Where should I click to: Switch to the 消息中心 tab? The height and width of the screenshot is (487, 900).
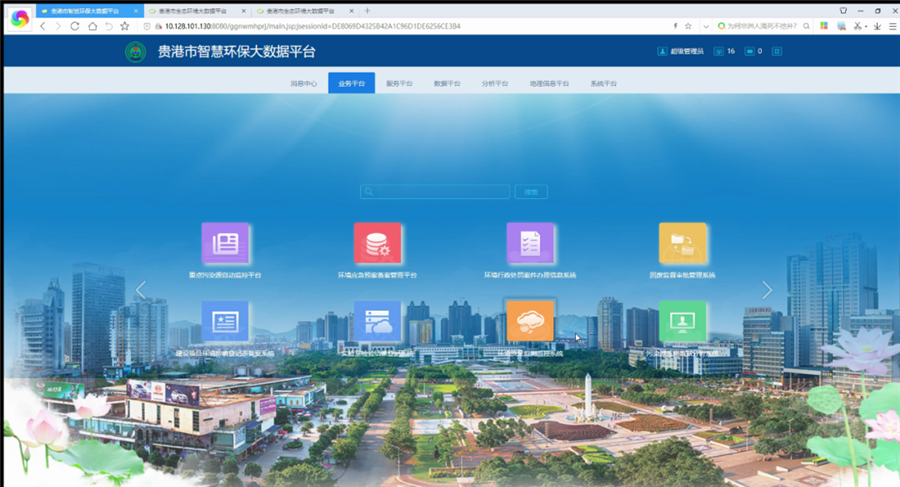303,84
